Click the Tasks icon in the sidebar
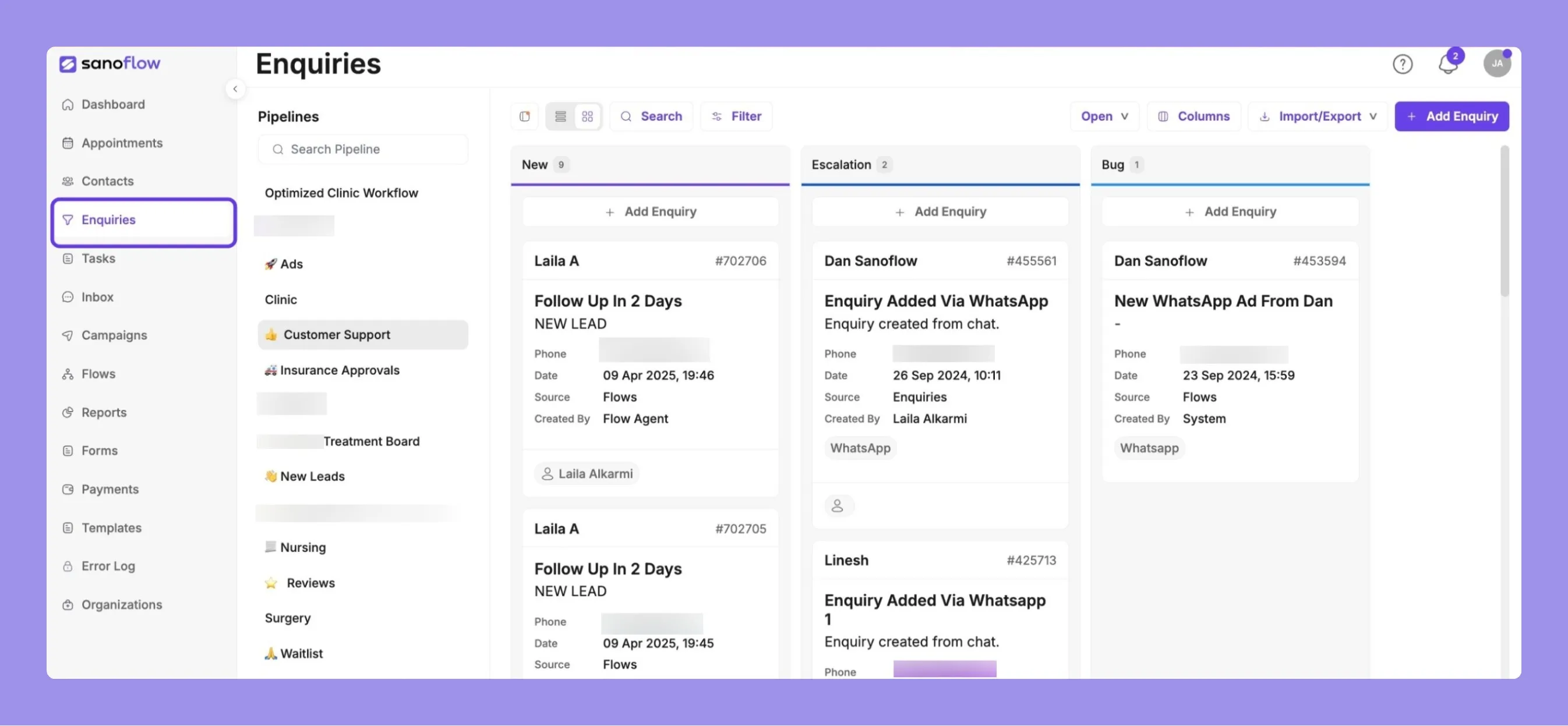Image resolution: width=1568 pixels, height=726 pixels. point(68,258)
